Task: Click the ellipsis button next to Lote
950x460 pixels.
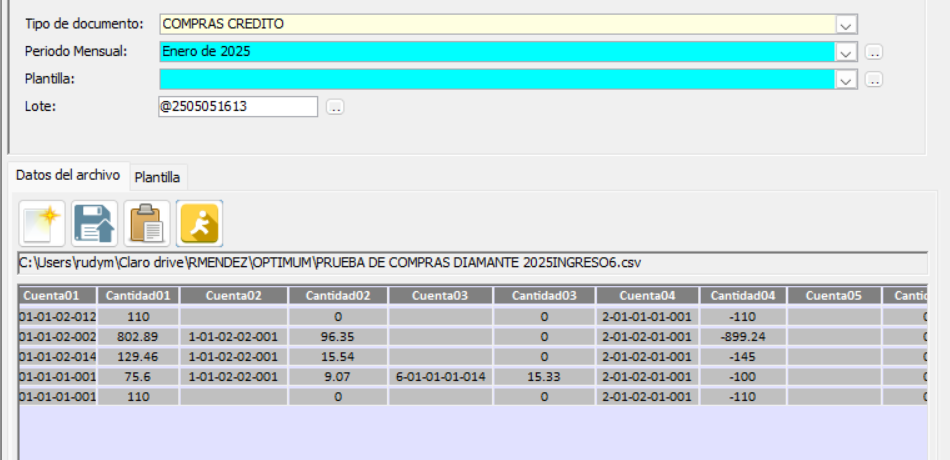Action: coord(335,107)
